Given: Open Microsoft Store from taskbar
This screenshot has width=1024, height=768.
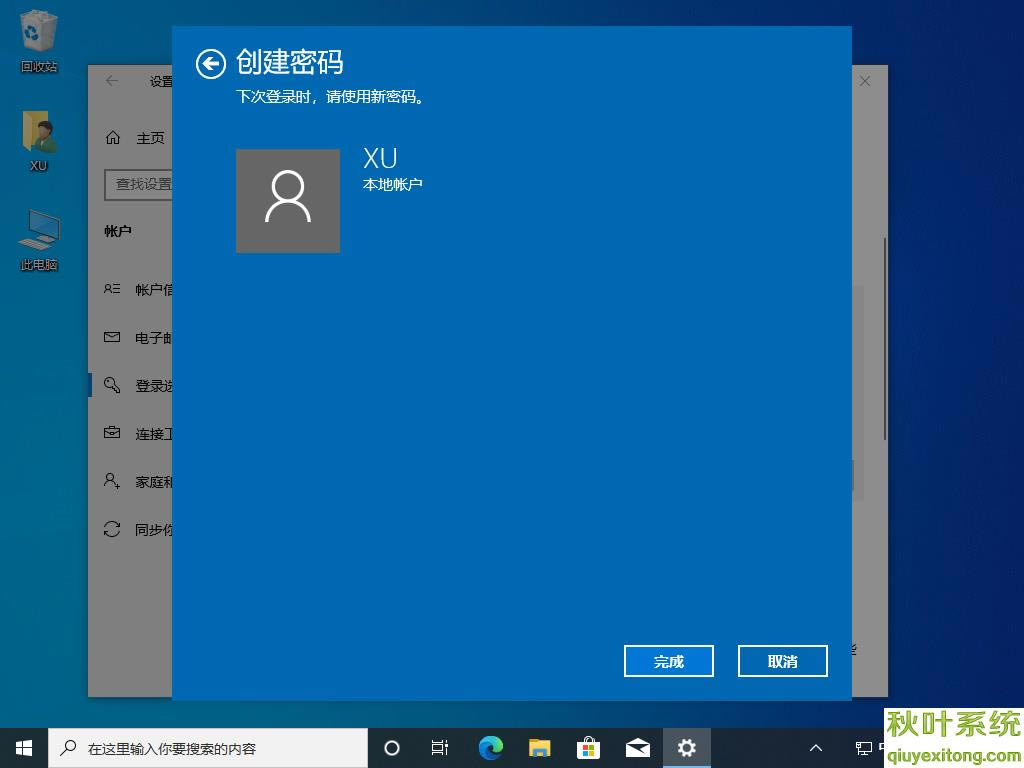Looking at the screenshot, I should (x=588, y=748).
